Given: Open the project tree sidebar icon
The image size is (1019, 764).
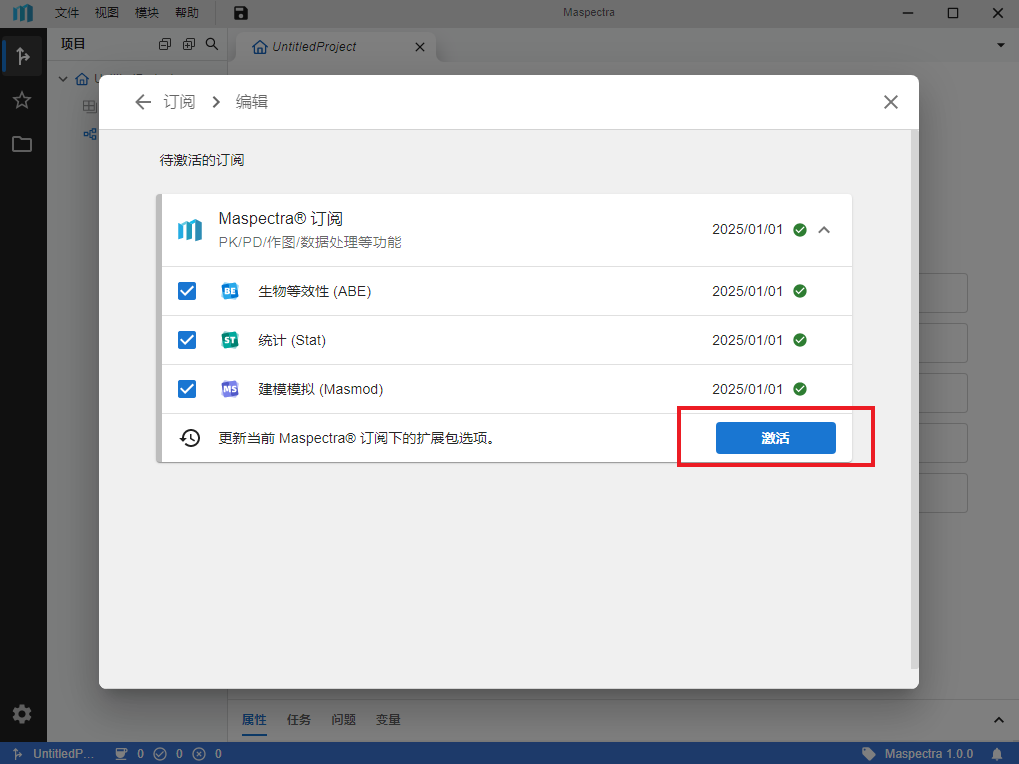Looking at the screenshot, I should pyautogui.click(x=23, y=57).
